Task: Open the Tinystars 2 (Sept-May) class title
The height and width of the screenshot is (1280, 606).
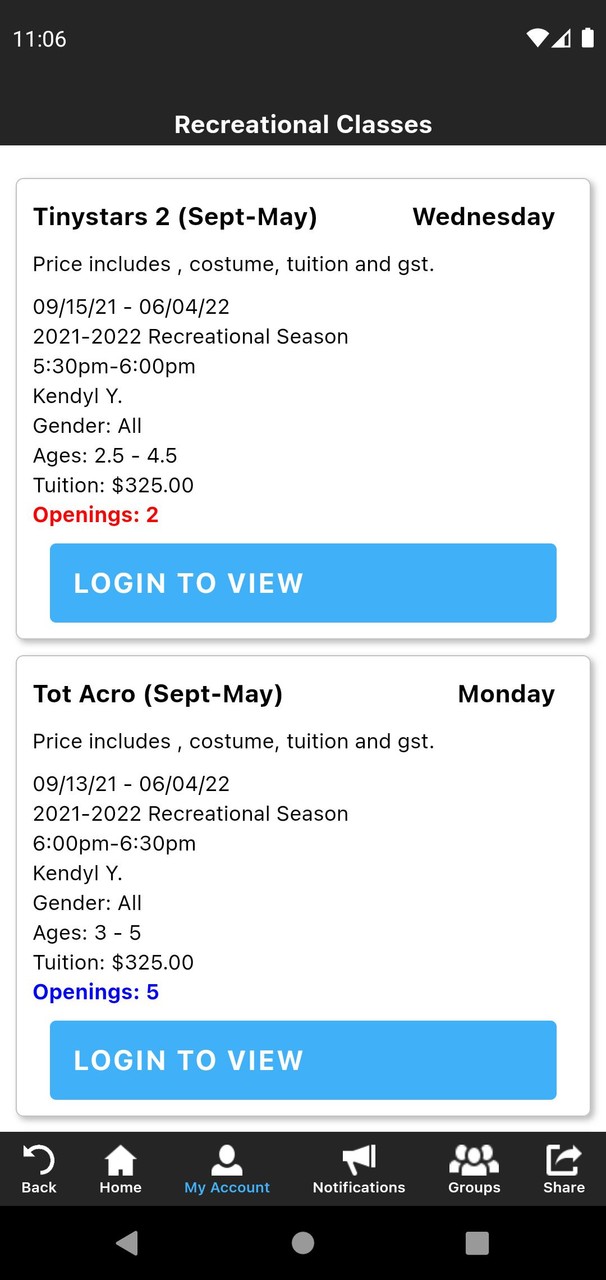Action: (175, 217)
